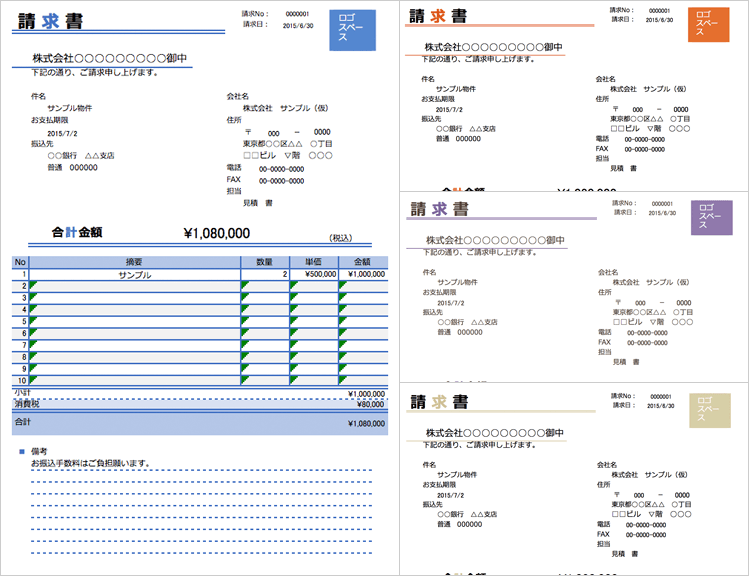Click the 合計 row amount ¥1,080,000
Viewport: 750px width, 576px height.
coord(366,424)
